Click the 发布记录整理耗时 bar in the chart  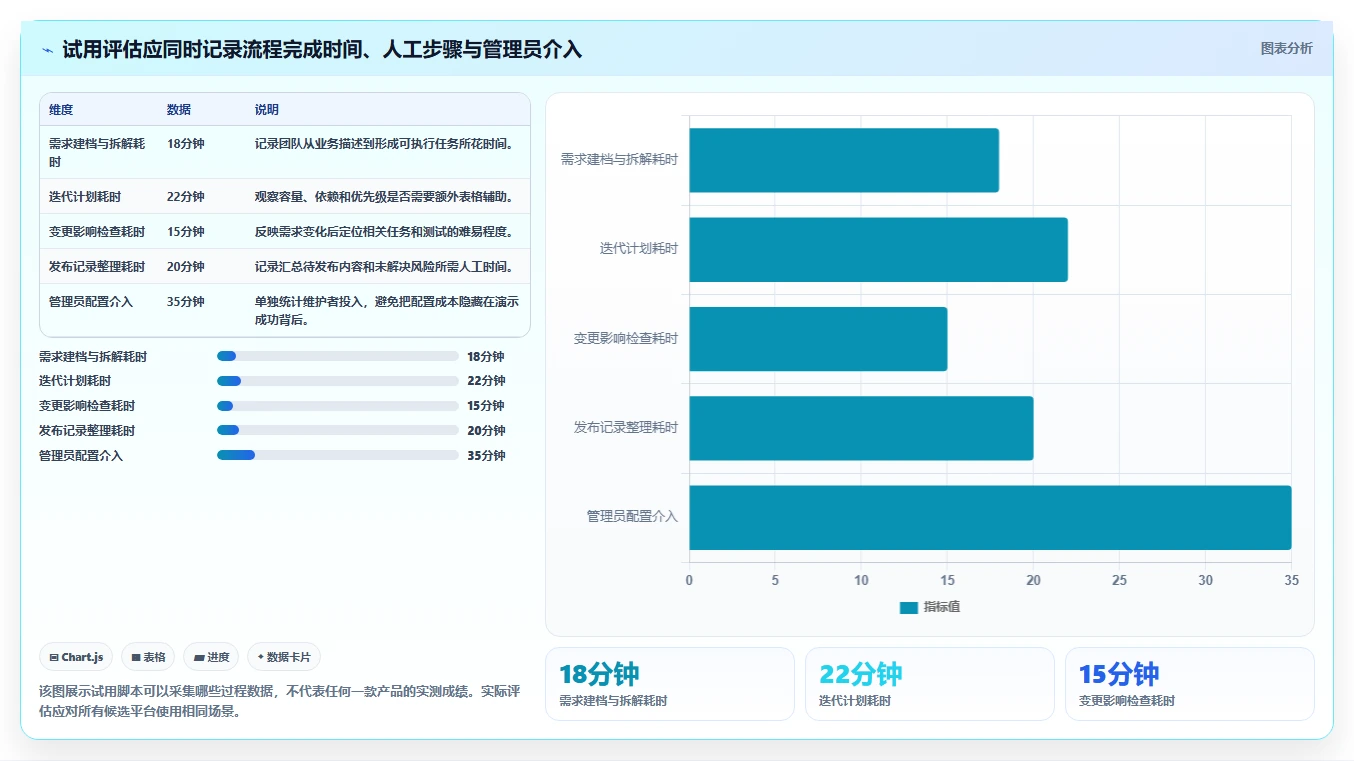point(861,428)
